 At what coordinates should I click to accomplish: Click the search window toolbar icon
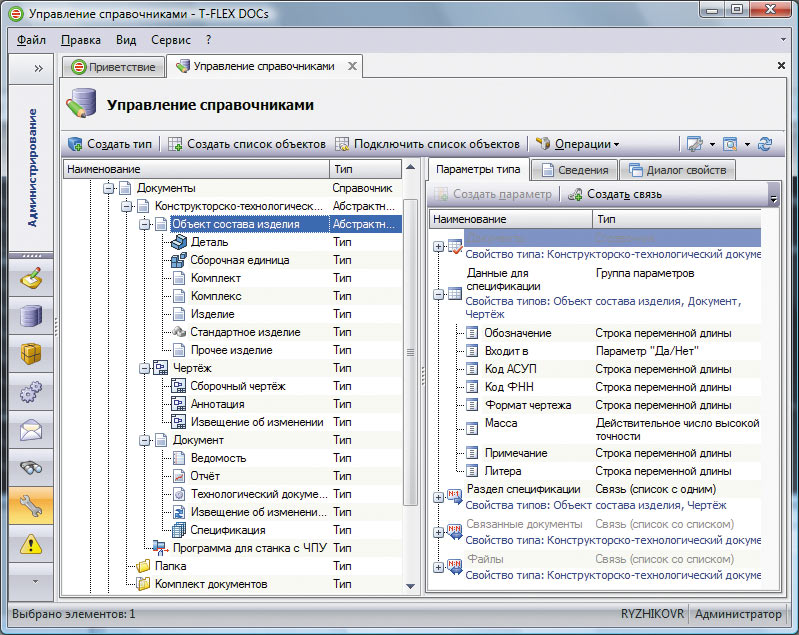730,144
